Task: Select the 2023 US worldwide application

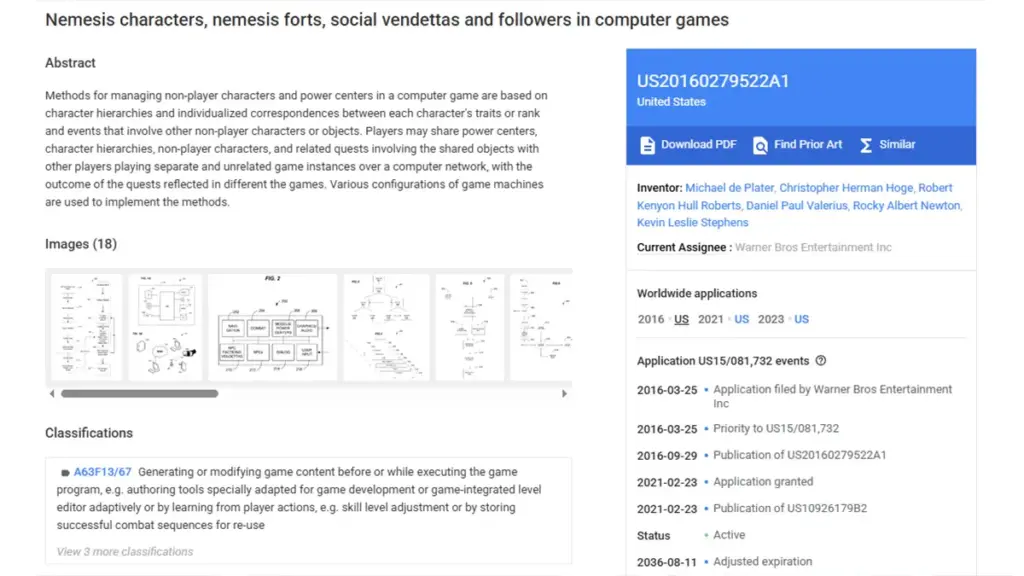Action: point(801,319)
